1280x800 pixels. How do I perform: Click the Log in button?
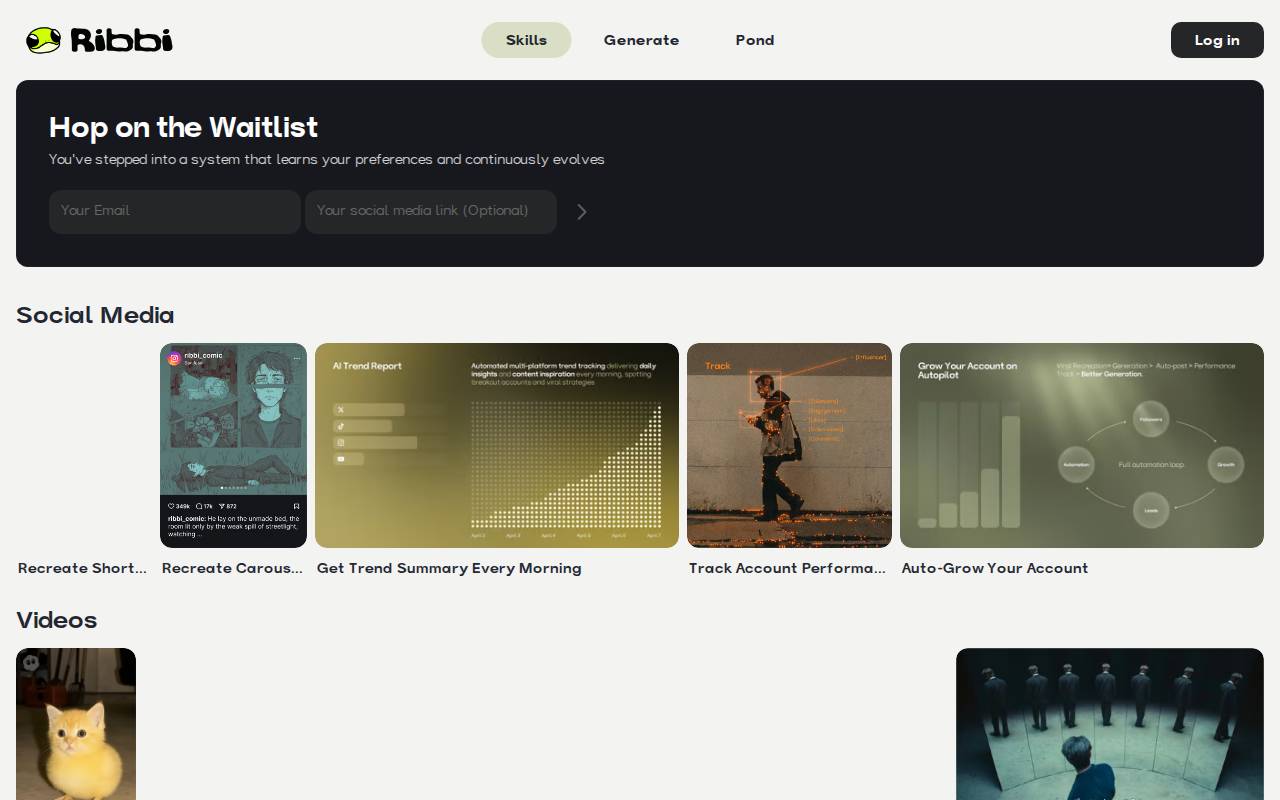click(1217, 40)
